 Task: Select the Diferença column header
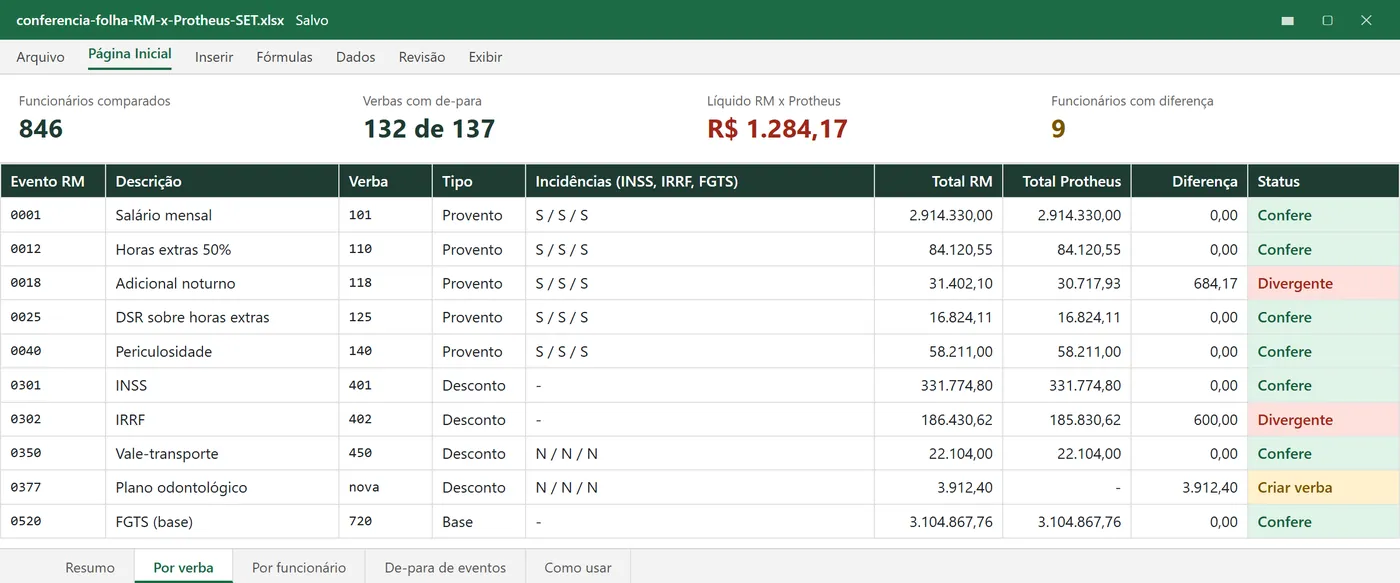[1190, 181]
